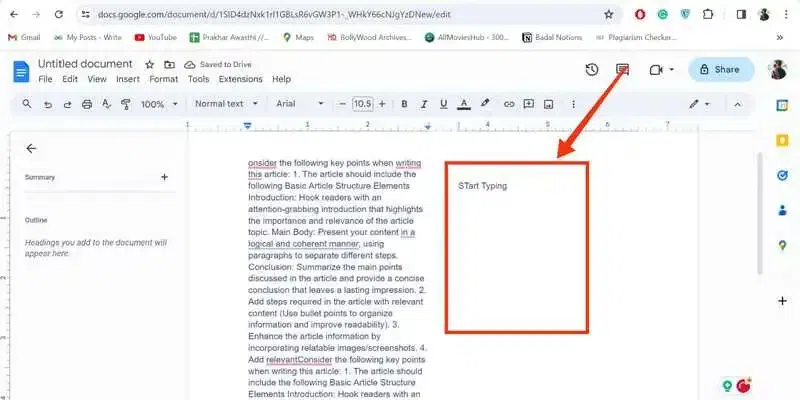Toggle bold formatting
This screenshot has height=400, width=800.
pos(404,104)
